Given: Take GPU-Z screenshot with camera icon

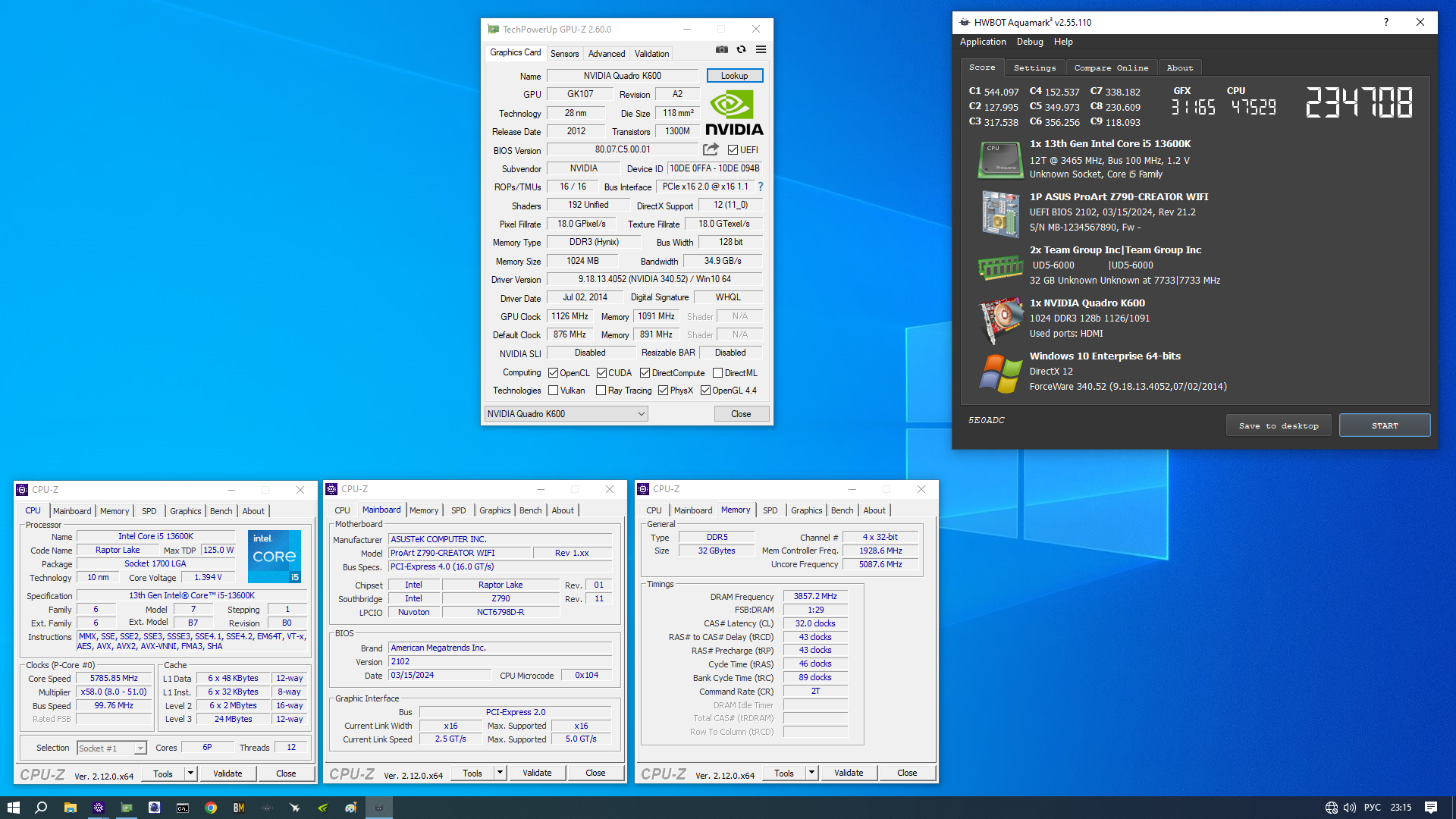Looking at the screenshot, I should point(722,50).
